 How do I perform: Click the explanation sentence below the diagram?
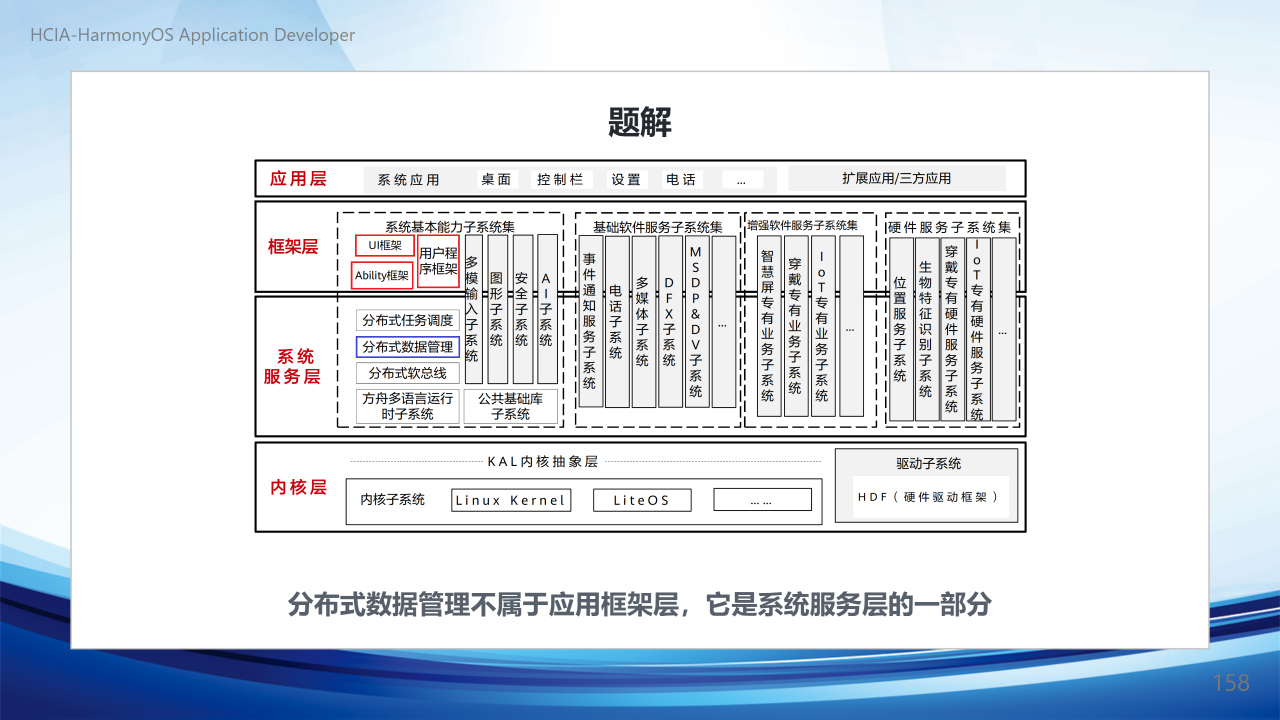640,605
